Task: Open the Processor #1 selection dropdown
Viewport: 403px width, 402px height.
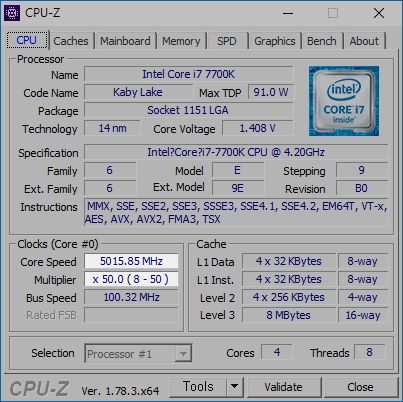Action: [x=138, y=353]
